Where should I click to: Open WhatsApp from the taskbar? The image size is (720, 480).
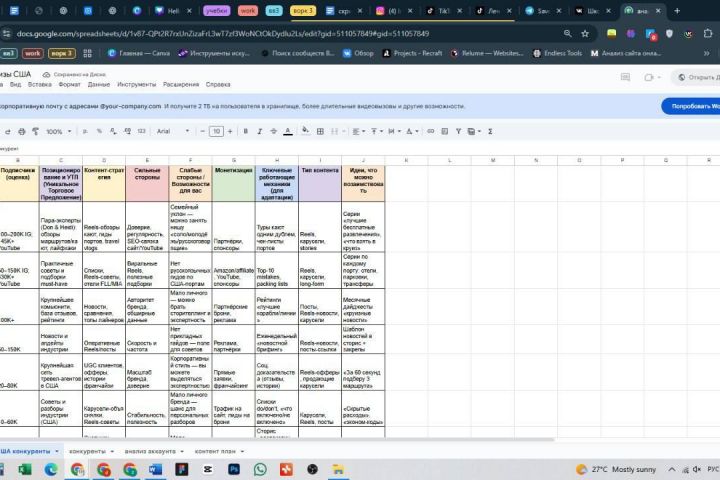point(260,469)
